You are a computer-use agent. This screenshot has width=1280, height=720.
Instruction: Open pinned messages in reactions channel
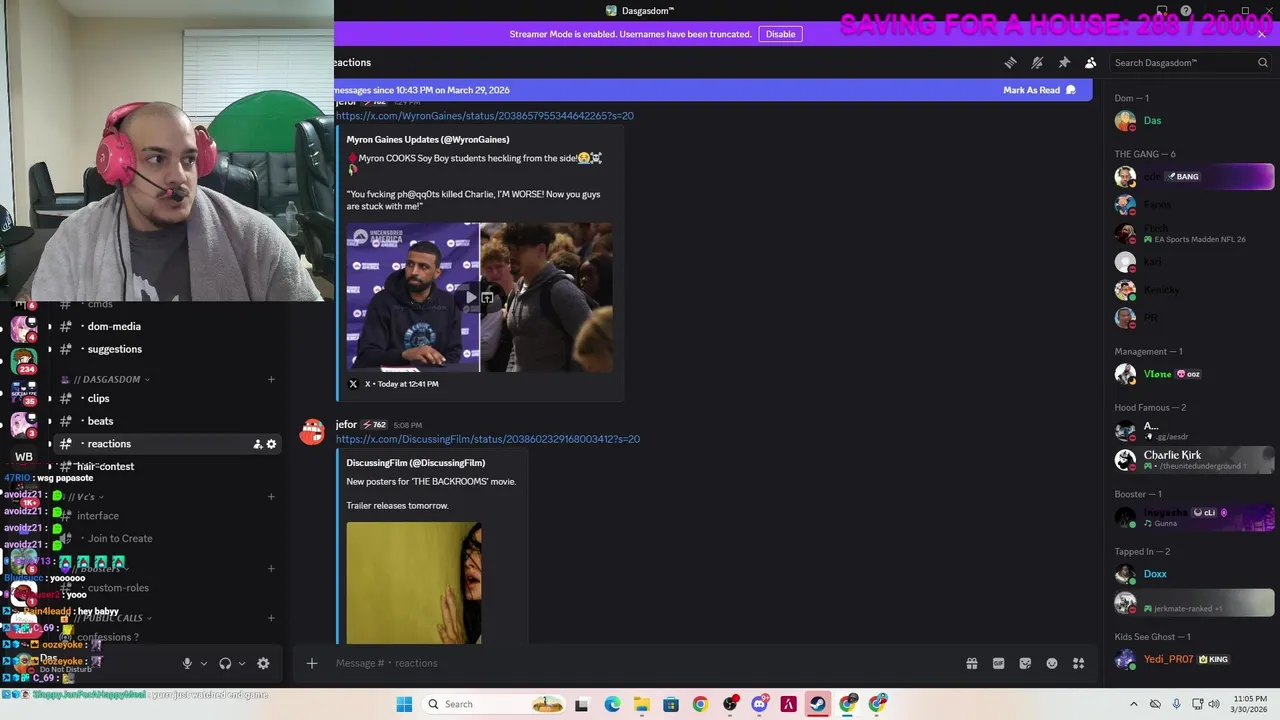[x=1064, y=62]
